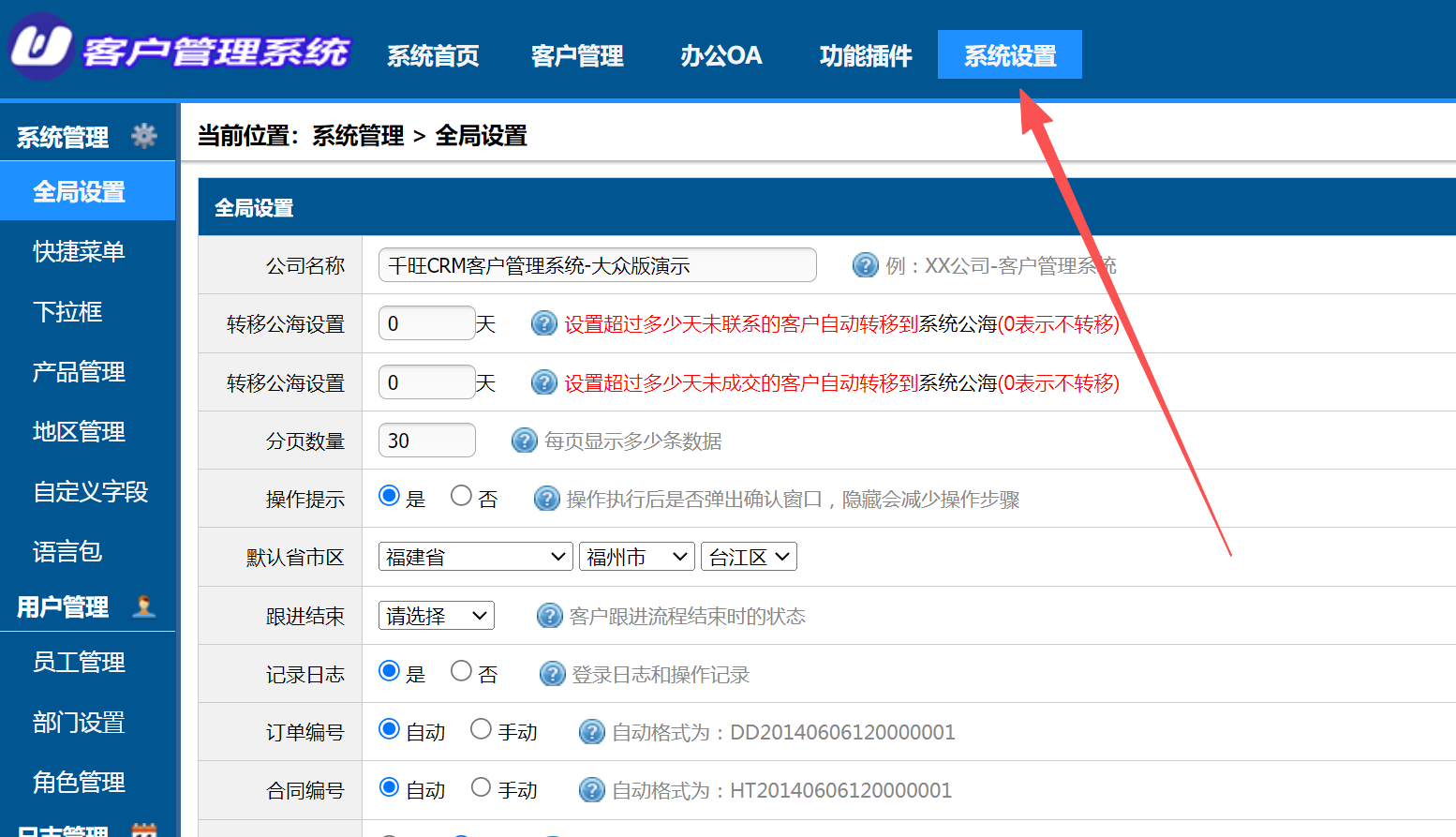This screenshot has height=837, width=1456.
Task: Select 否 for 记录日志
Action: click(x=461, y=671)
